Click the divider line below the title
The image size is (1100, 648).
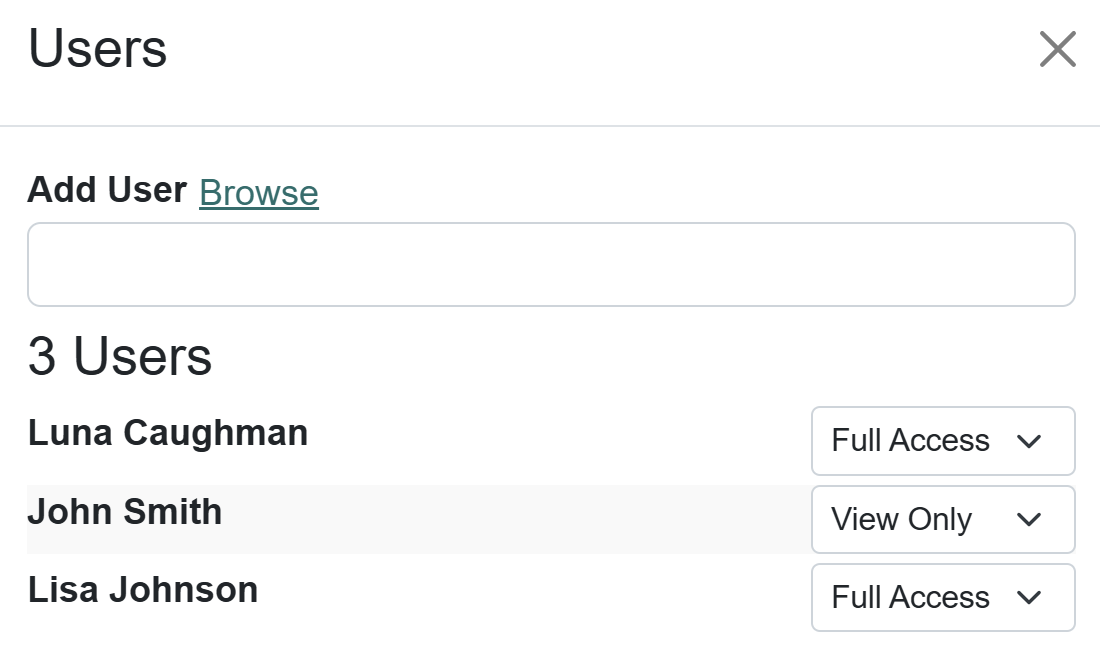550,126
